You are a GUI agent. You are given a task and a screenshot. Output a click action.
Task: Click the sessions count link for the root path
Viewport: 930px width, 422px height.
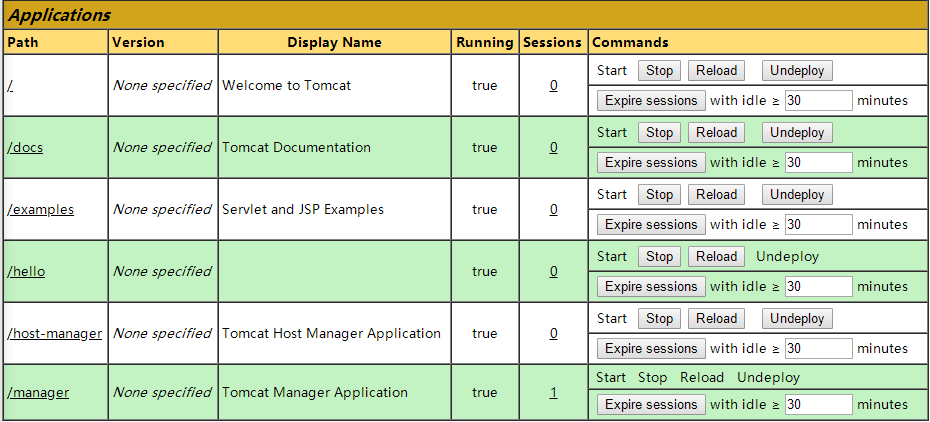click(553, 85)
